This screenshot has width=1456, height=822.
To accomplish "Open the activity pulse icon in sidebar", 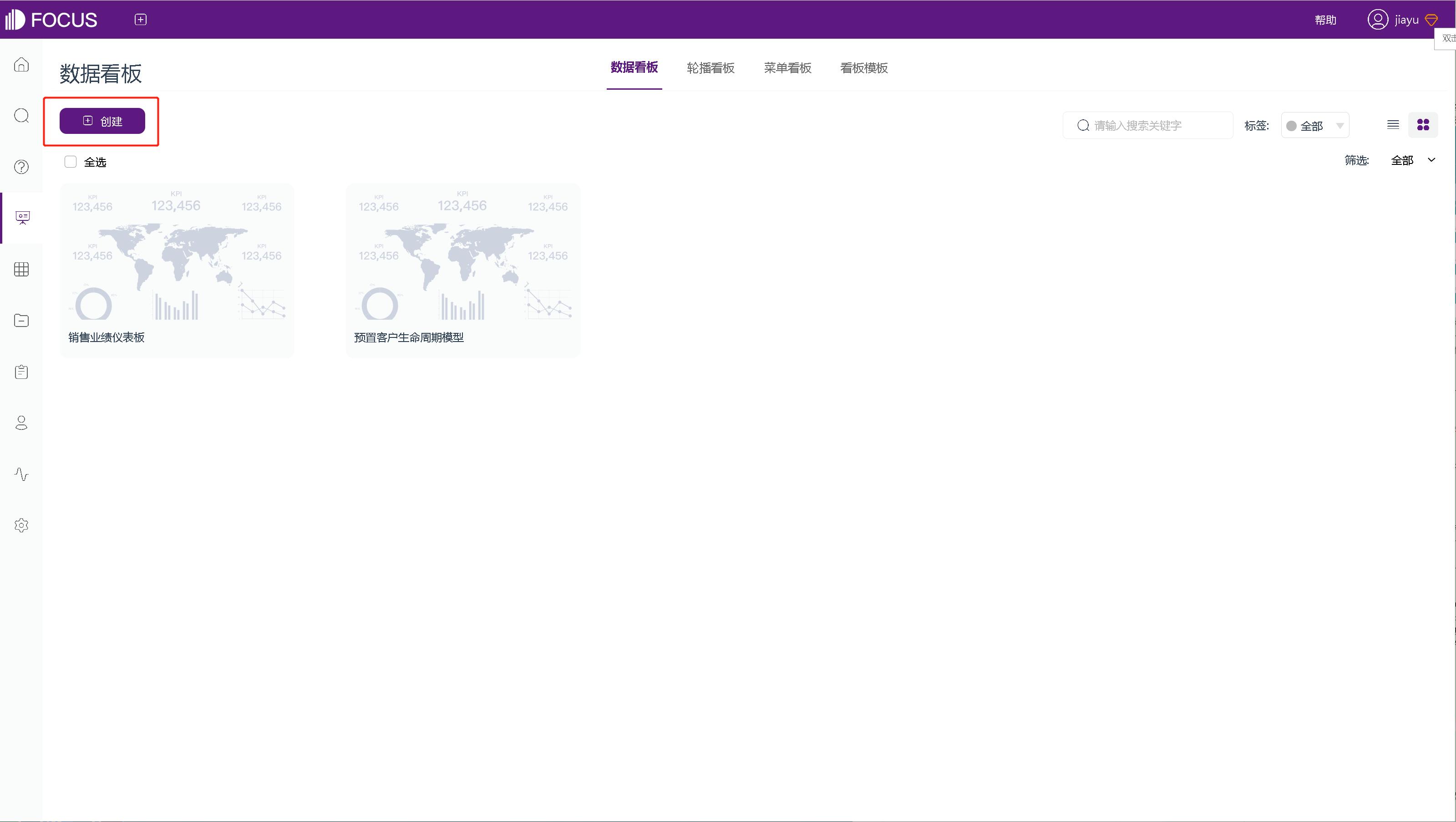I will coord(21,474).
